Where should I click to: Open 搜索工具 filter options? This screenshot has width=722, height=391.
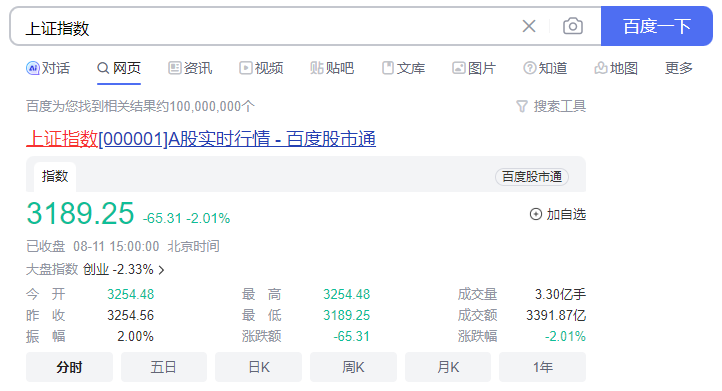551,106
